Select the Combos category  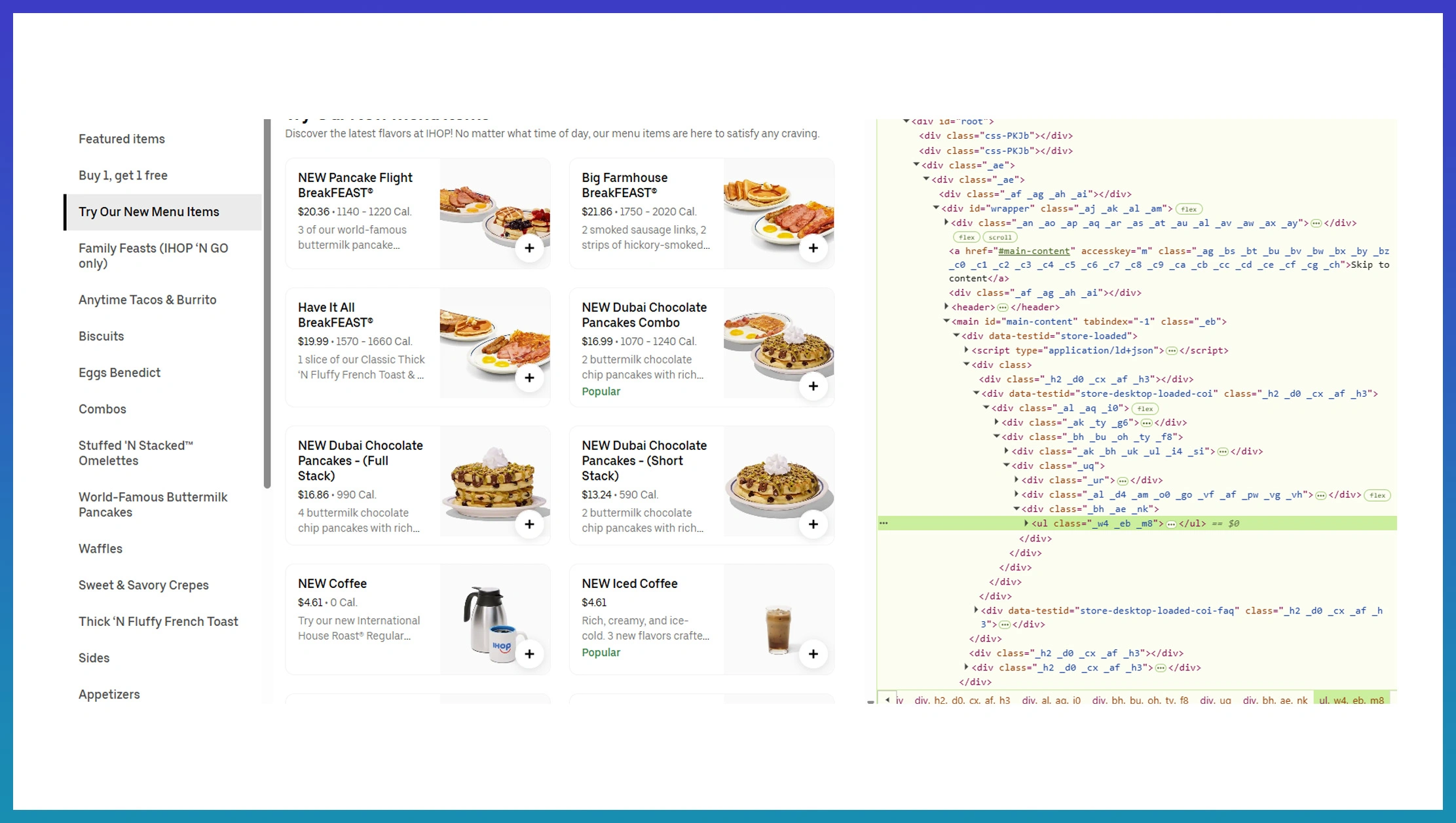(102, 409)
